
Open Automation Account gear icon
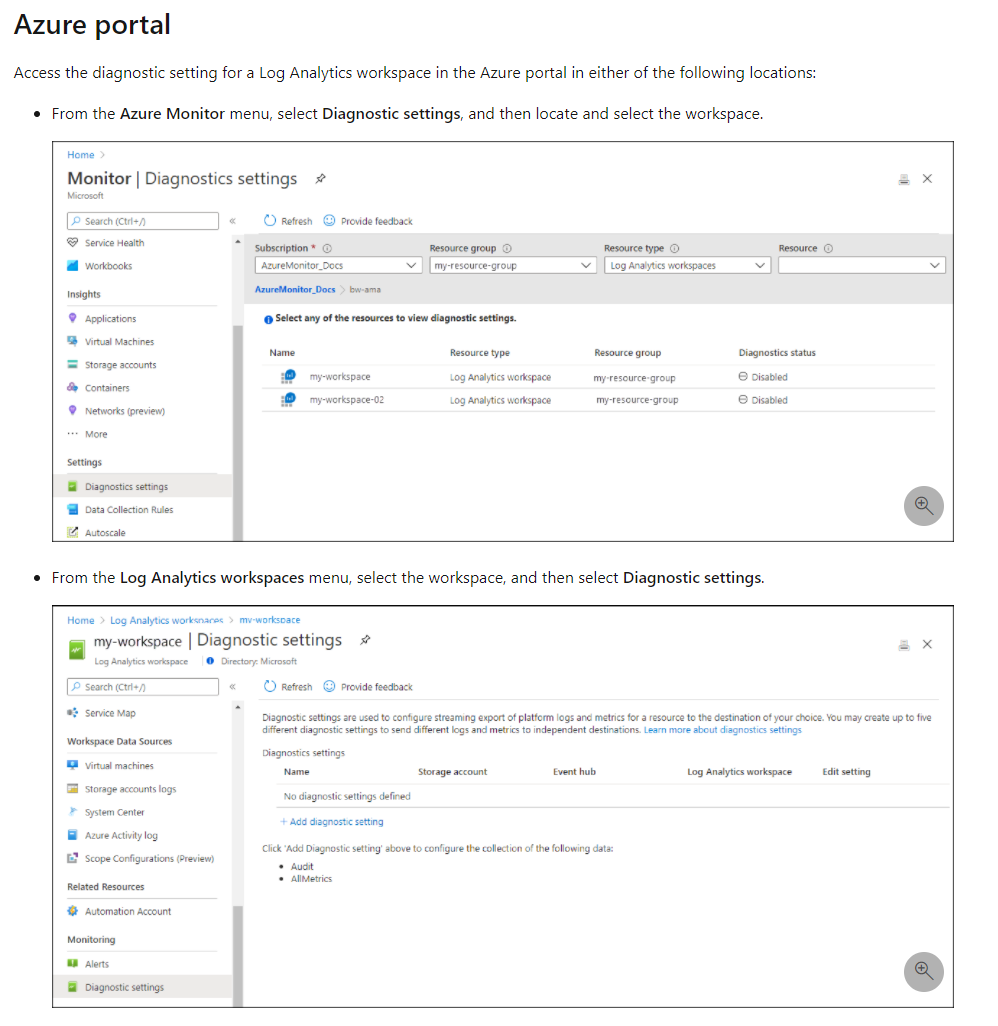tap(73, 911)
